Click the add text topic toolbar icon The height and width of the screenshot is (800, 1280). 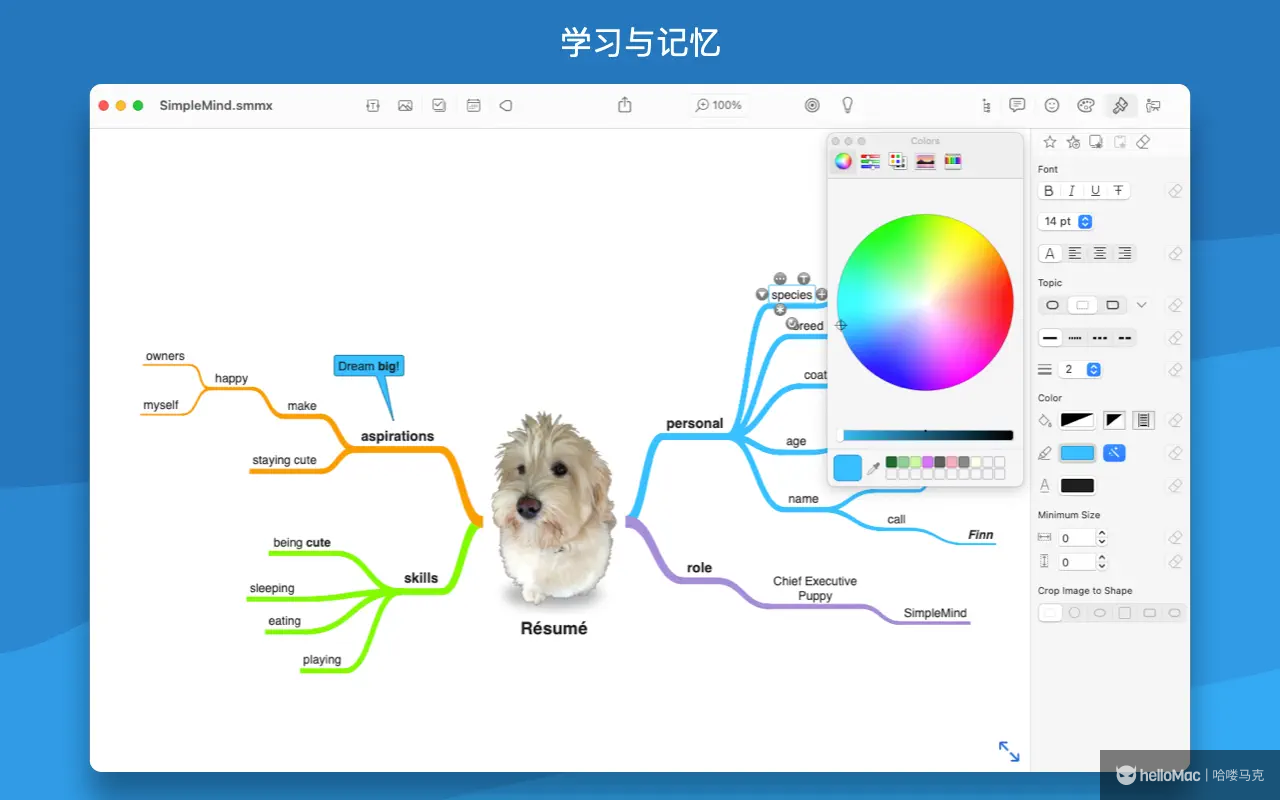coord(373,105)
